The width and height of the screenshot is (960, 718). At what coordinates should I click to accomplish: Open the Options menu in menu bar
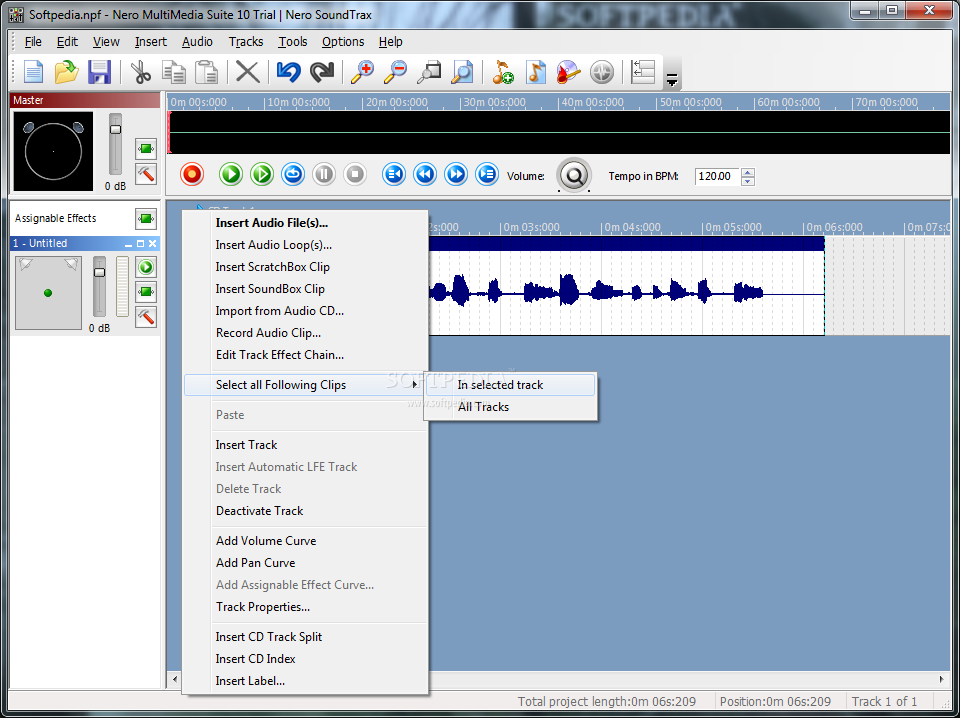(x=343, y=42)
